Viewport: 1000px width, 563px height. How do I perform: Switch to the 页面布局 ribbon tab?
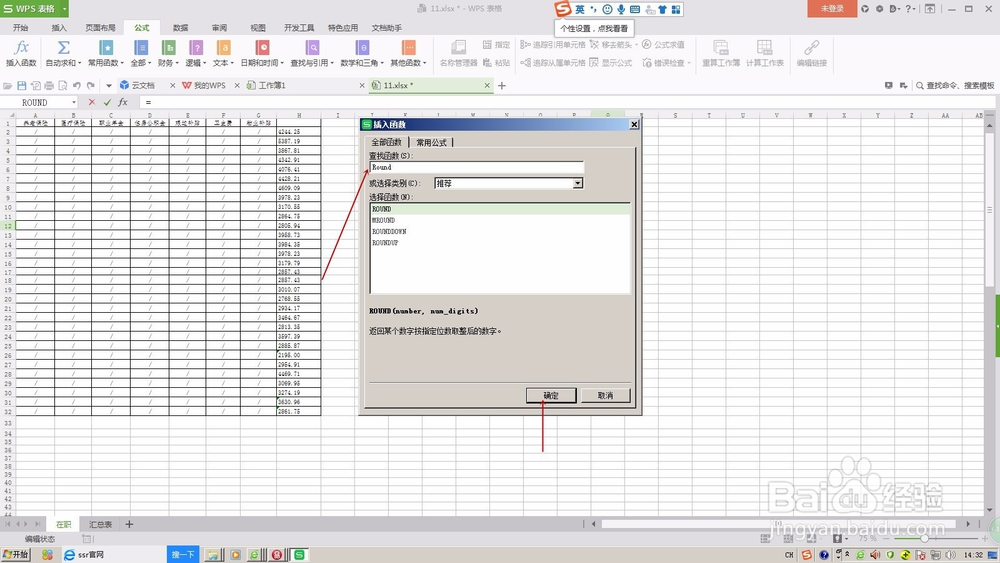click(x=101, y=28)
